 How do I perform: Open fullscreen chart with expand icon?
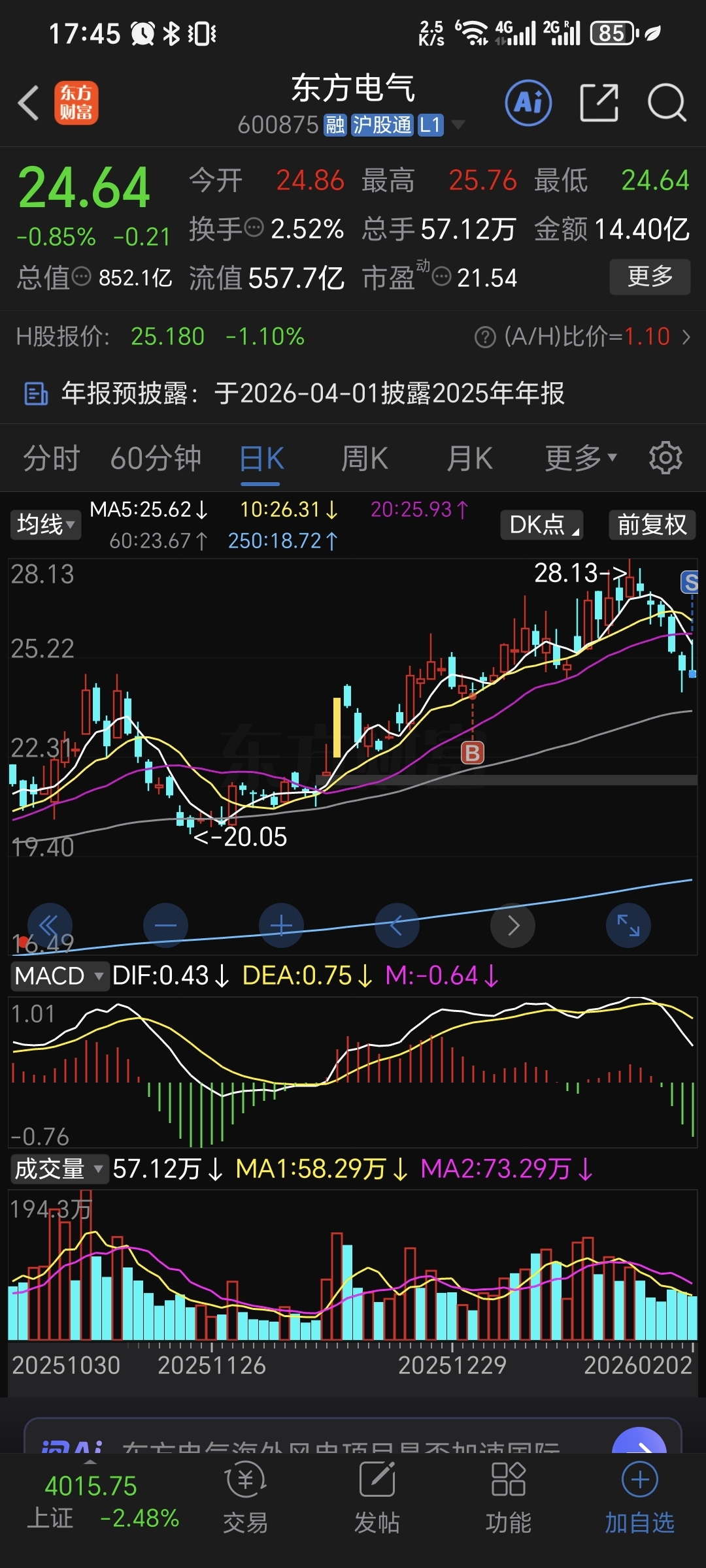tap(628, 925)
